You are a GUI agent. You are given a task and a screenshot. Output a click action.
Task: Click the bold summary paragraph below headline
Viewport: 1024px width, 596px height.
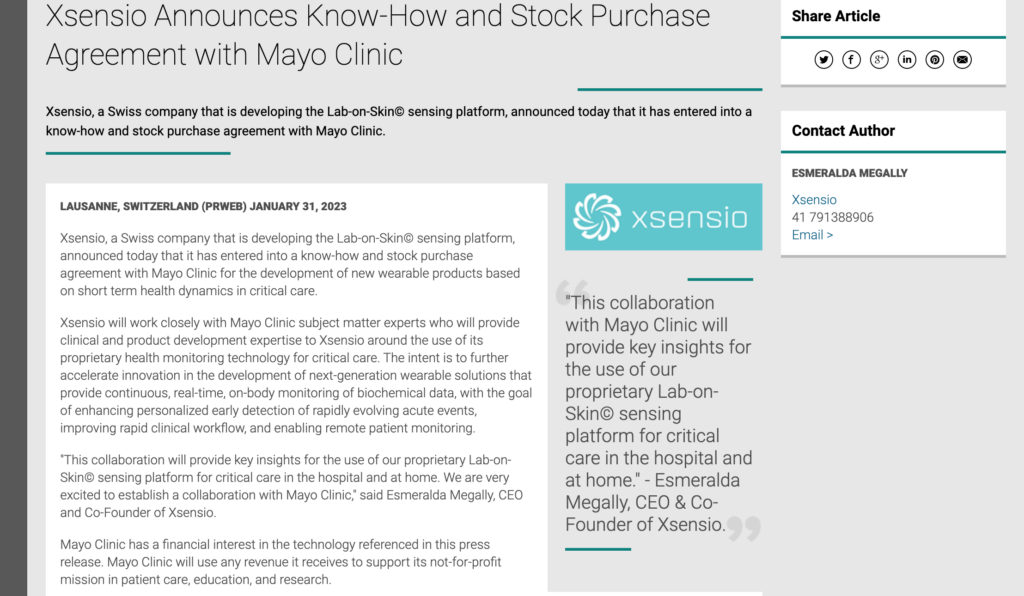(x=398, y=121)
